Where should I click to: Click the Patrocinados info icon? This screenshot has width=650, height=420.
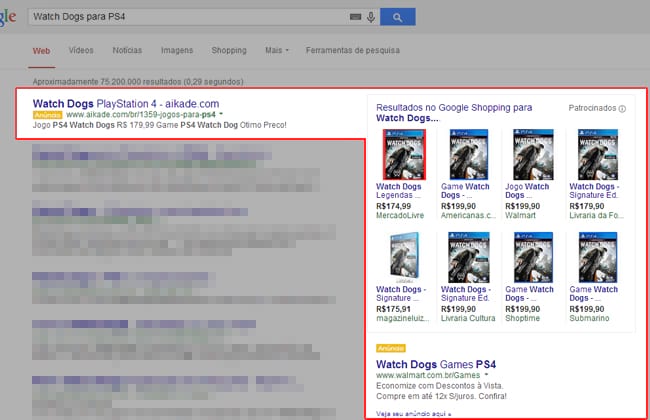pyautogui.click(x=622, y=109)
